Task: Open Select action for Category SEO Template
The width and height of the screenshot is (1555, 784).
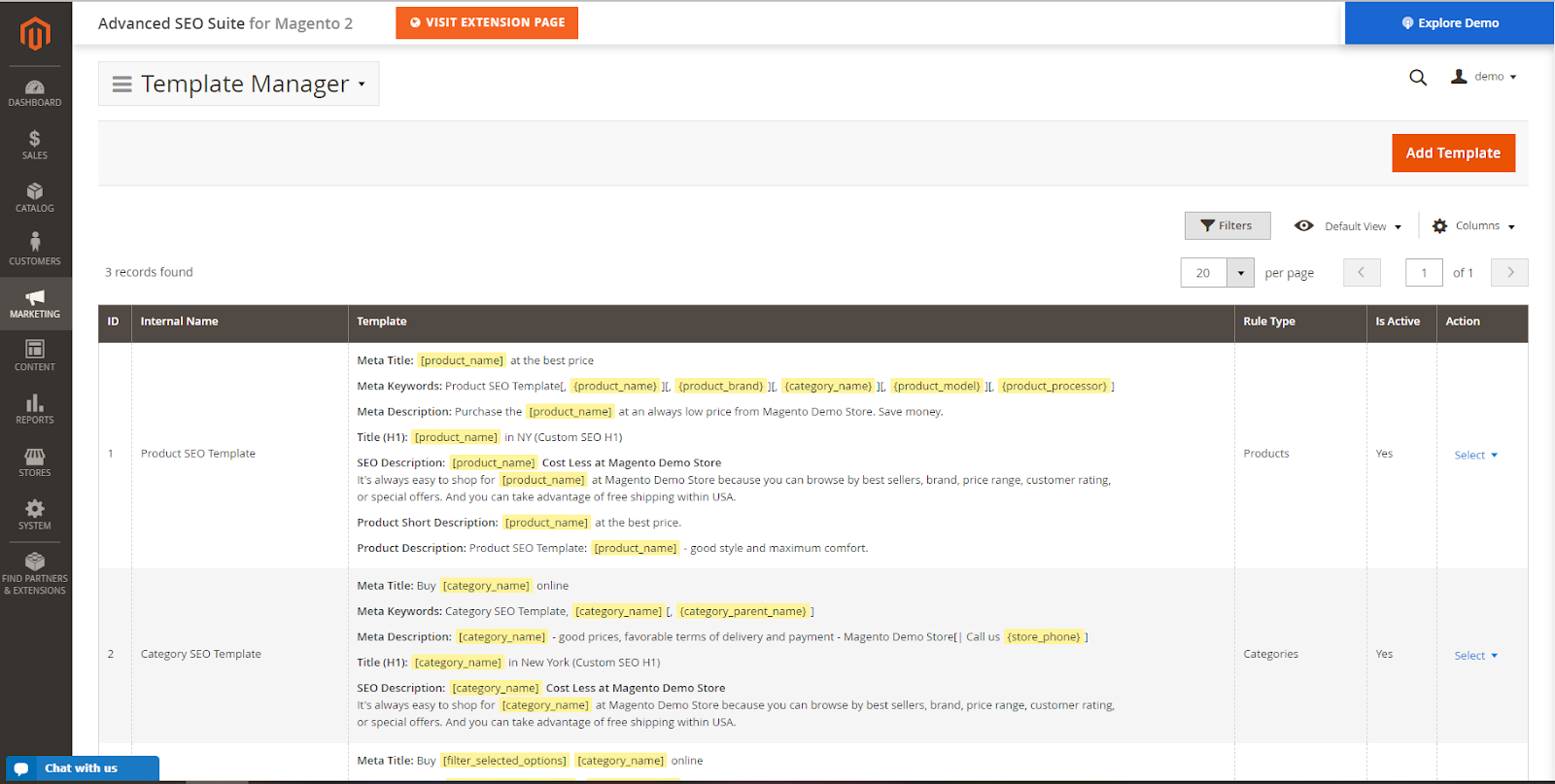Action: click(x=1475, y=656)
